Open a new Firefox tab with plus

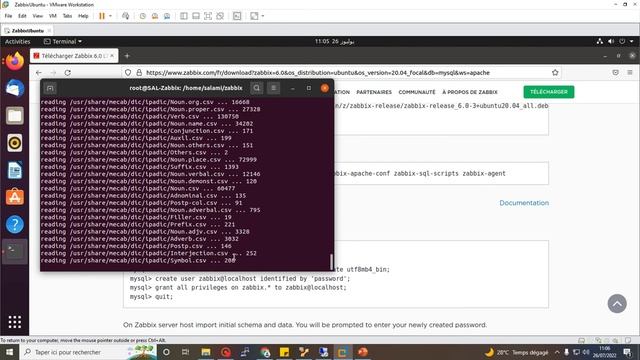(x=127, y=56)
